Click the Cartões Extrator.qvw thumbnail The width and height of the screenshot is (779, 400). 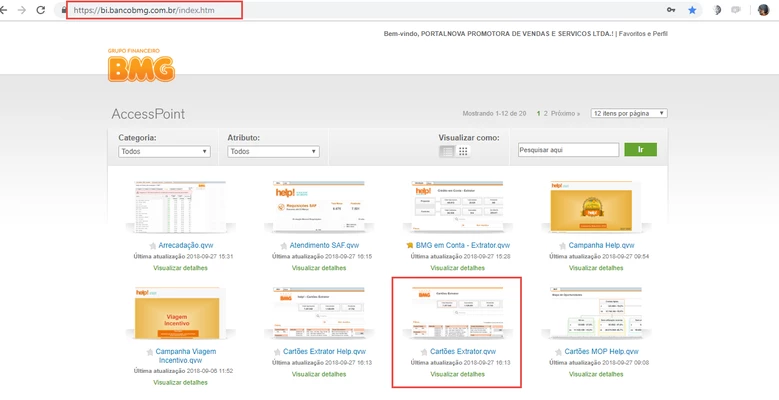pos(458,313)
